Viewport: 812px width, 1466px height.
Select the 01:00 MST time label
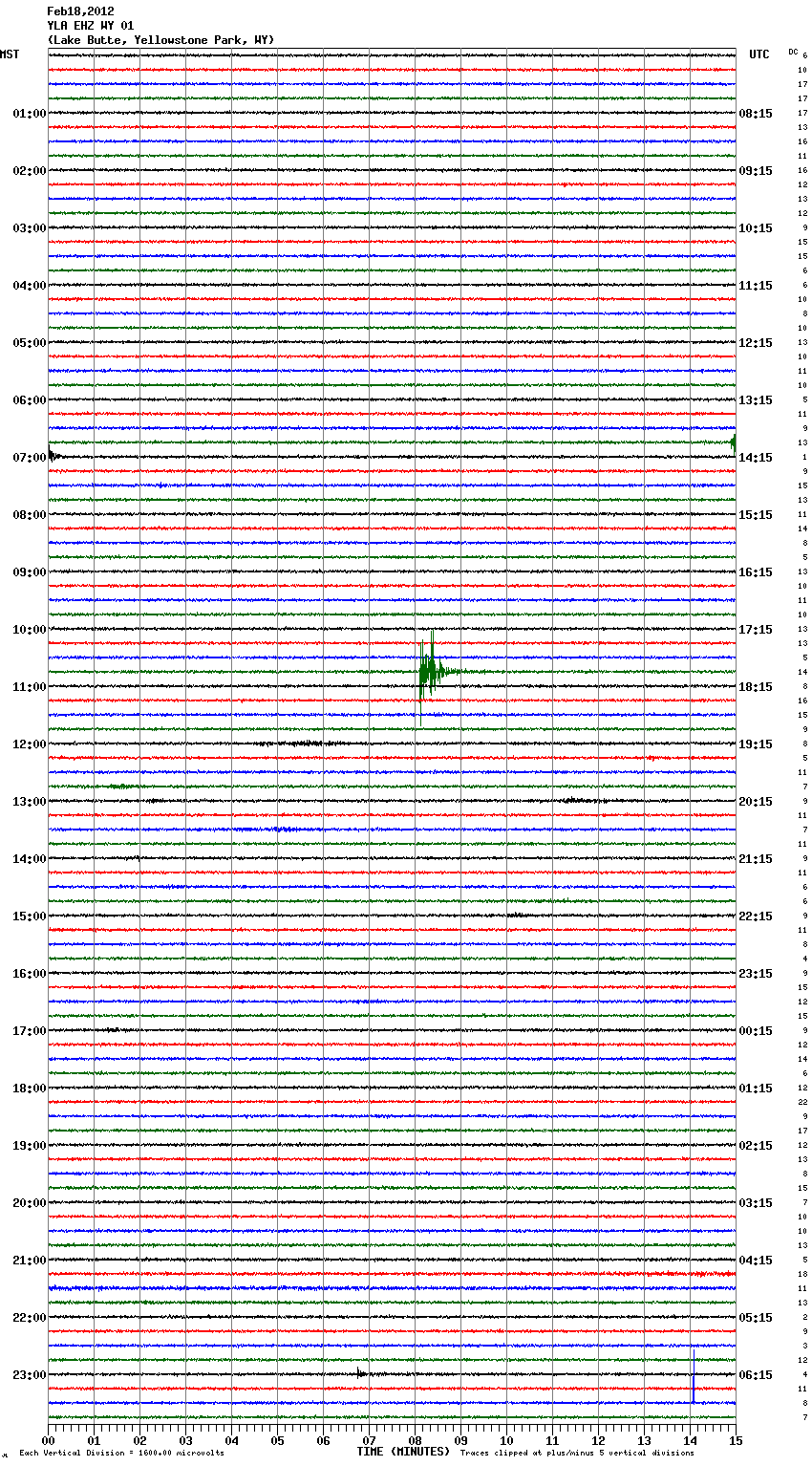[30, 114]
